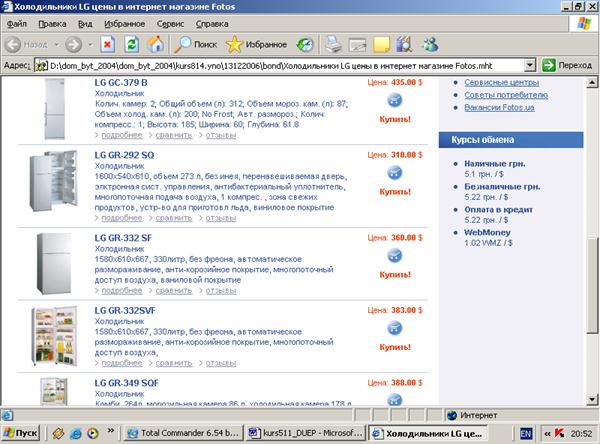
Task: Click the EN language indicator in tray
Action: [x=526, y=434]
